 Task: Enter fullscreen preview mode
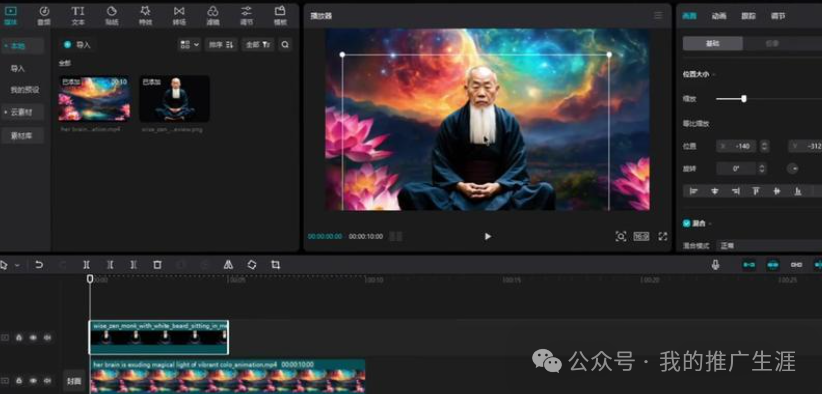click(x=663, y=236)
